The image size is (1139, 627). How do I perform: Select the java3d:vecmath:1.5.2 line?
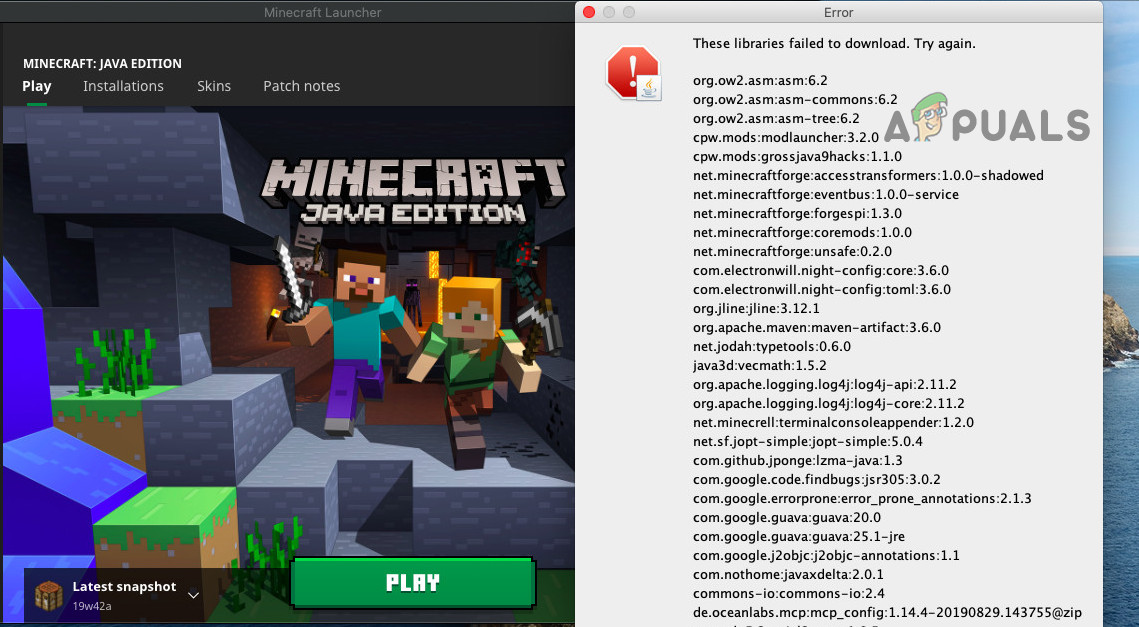click(x=759, y=365)
